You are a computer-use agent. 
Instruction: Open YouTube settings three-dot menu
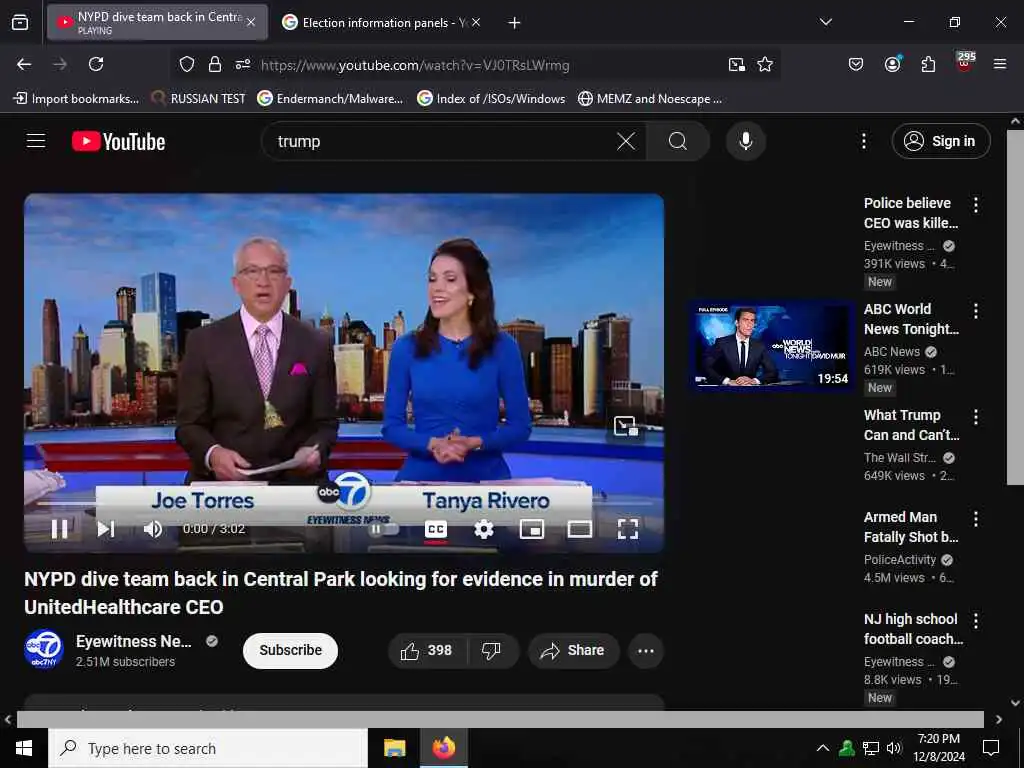tap(863, 141)
